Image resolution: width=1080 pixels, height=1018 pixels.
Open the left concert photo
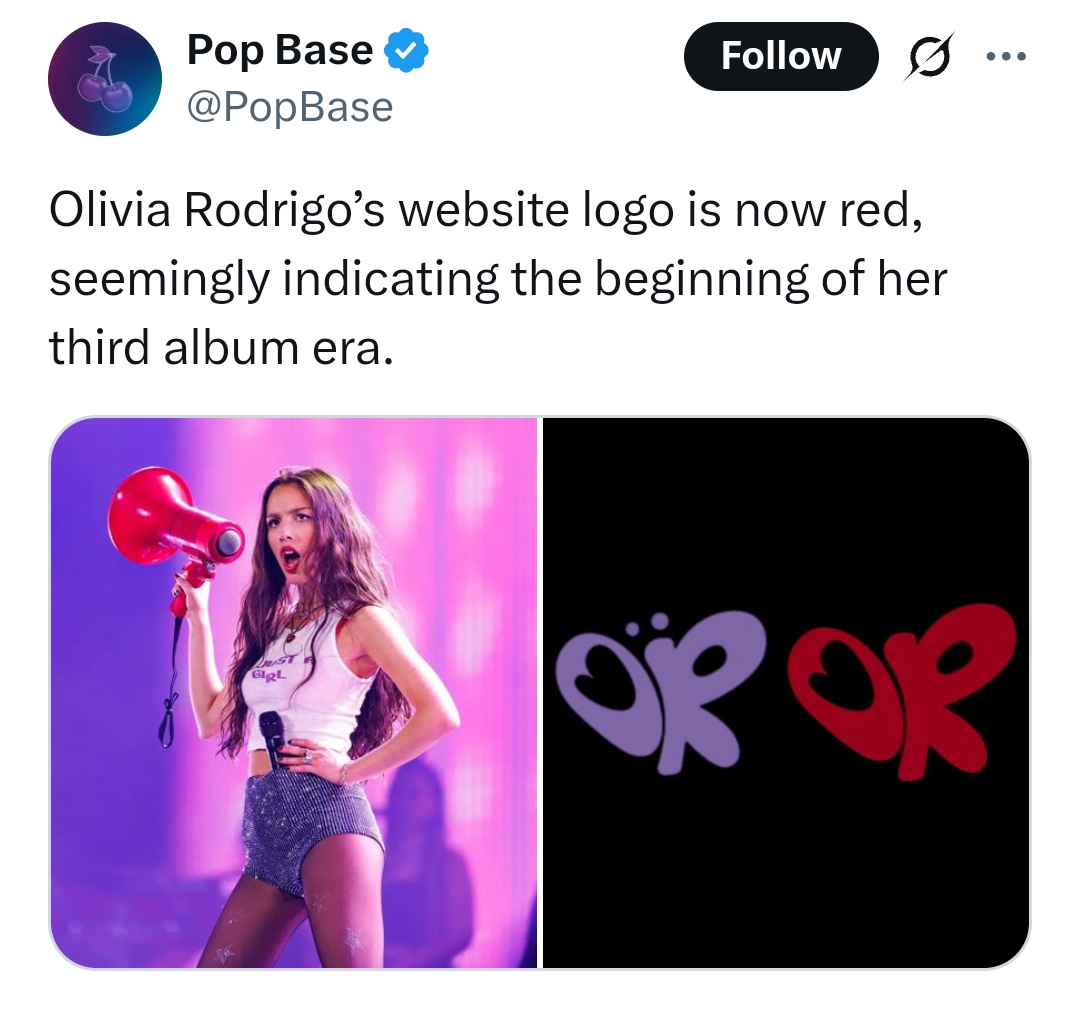[293, 692]
